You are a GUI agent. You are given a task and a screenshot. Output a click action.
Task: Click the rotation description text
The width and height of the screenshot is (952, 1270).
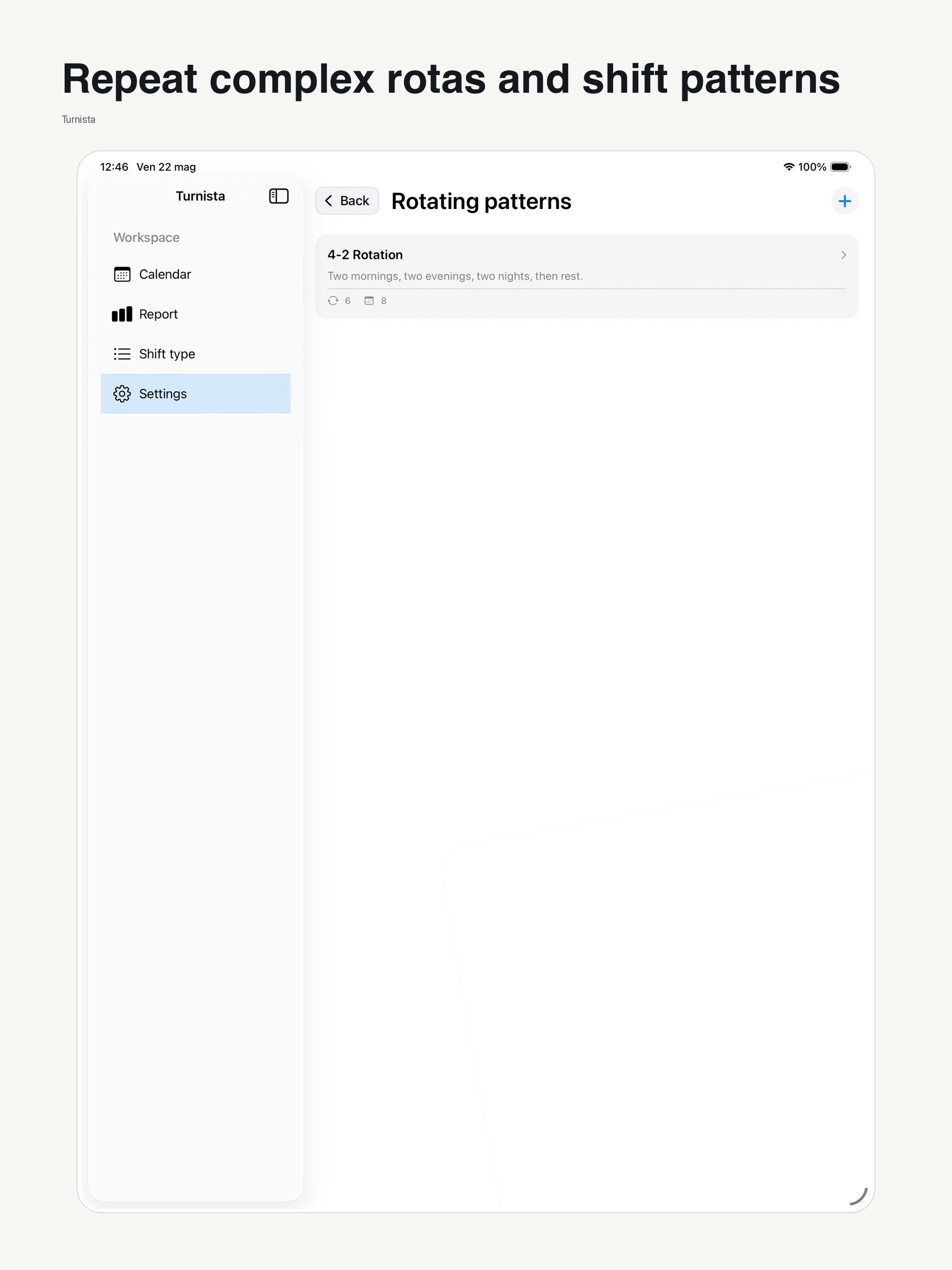[x=455, y=276]
